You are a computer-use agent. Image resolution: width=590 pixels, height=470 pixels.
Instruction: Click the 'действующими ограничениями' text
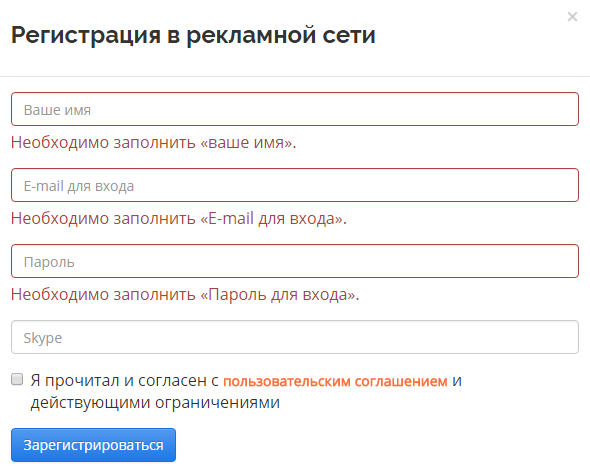coord(155,403)
